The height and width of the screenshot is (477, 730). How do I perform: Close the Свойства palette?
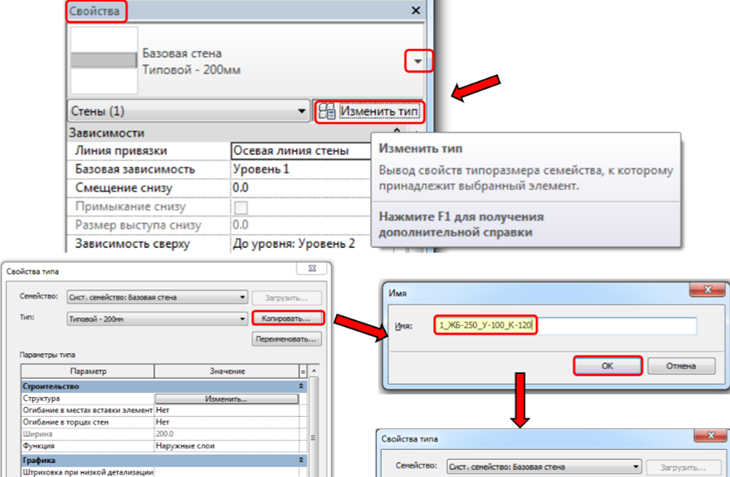pos(416,10)
